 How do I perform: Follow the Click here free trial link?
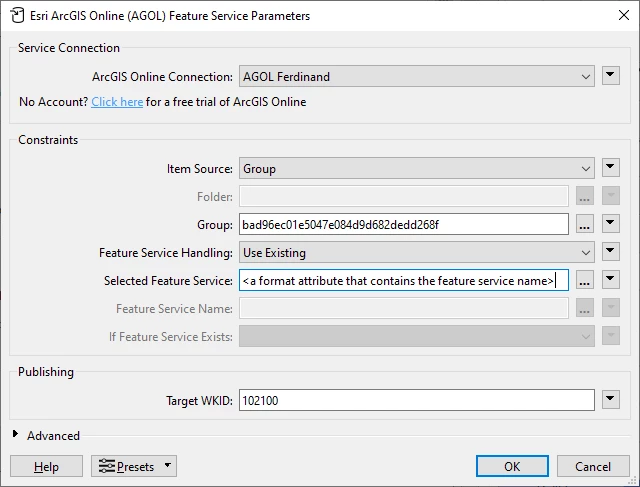click(x=117, y=102)
